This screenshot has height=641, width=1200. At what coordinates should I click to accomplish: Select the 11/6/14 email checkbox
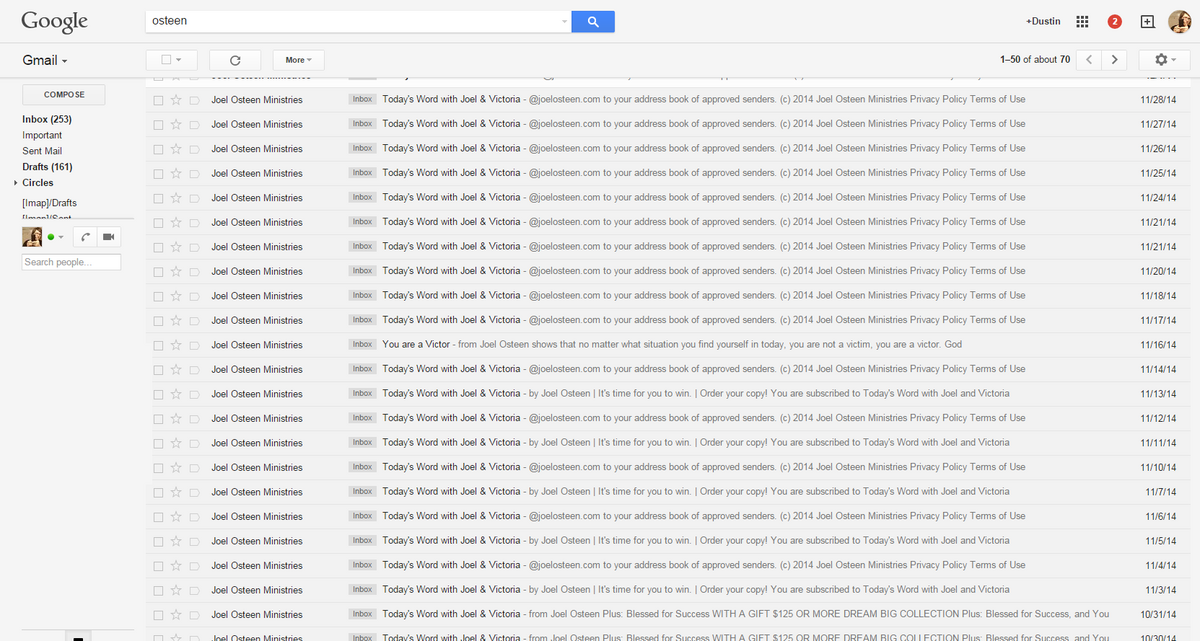pos(158,517)
